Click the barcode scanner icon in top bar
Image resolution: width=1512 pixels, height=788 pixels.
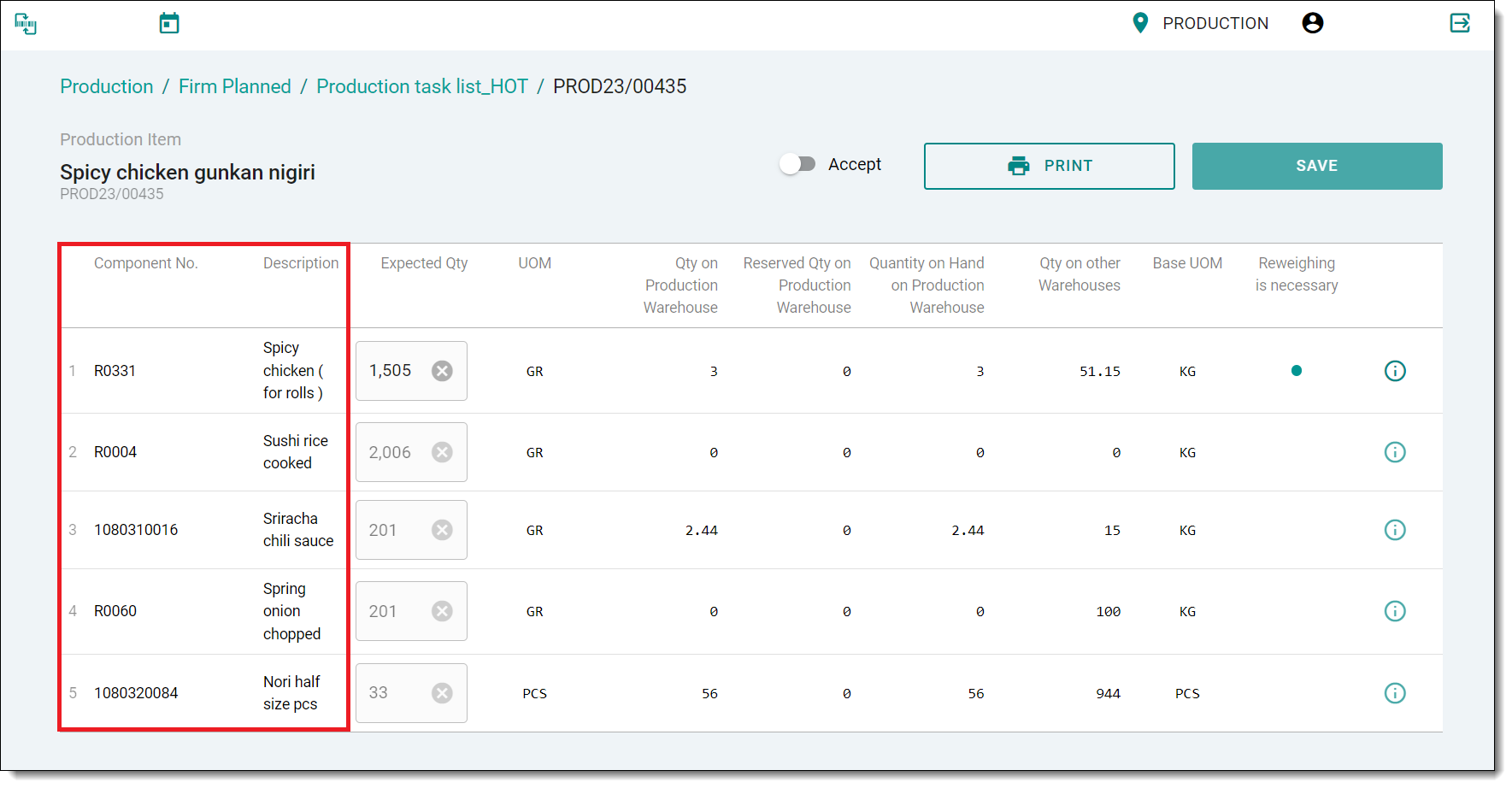(x=26, y=24)
